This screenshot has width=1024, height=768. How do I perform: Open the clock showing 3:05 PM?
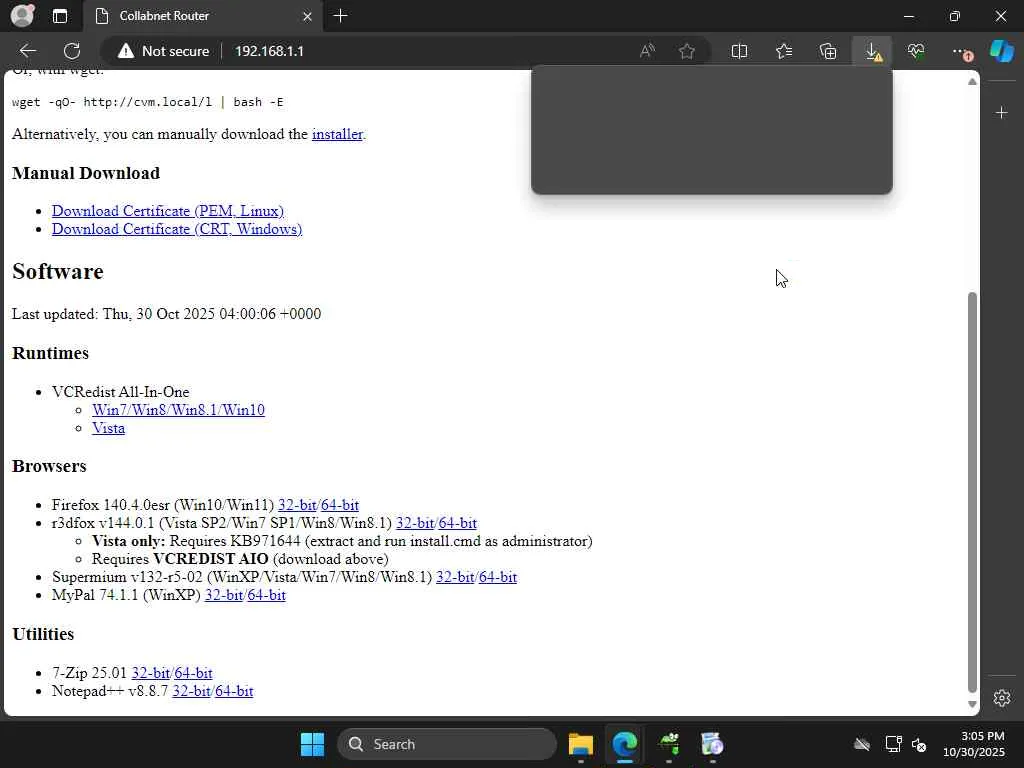[x=974, y=744]
